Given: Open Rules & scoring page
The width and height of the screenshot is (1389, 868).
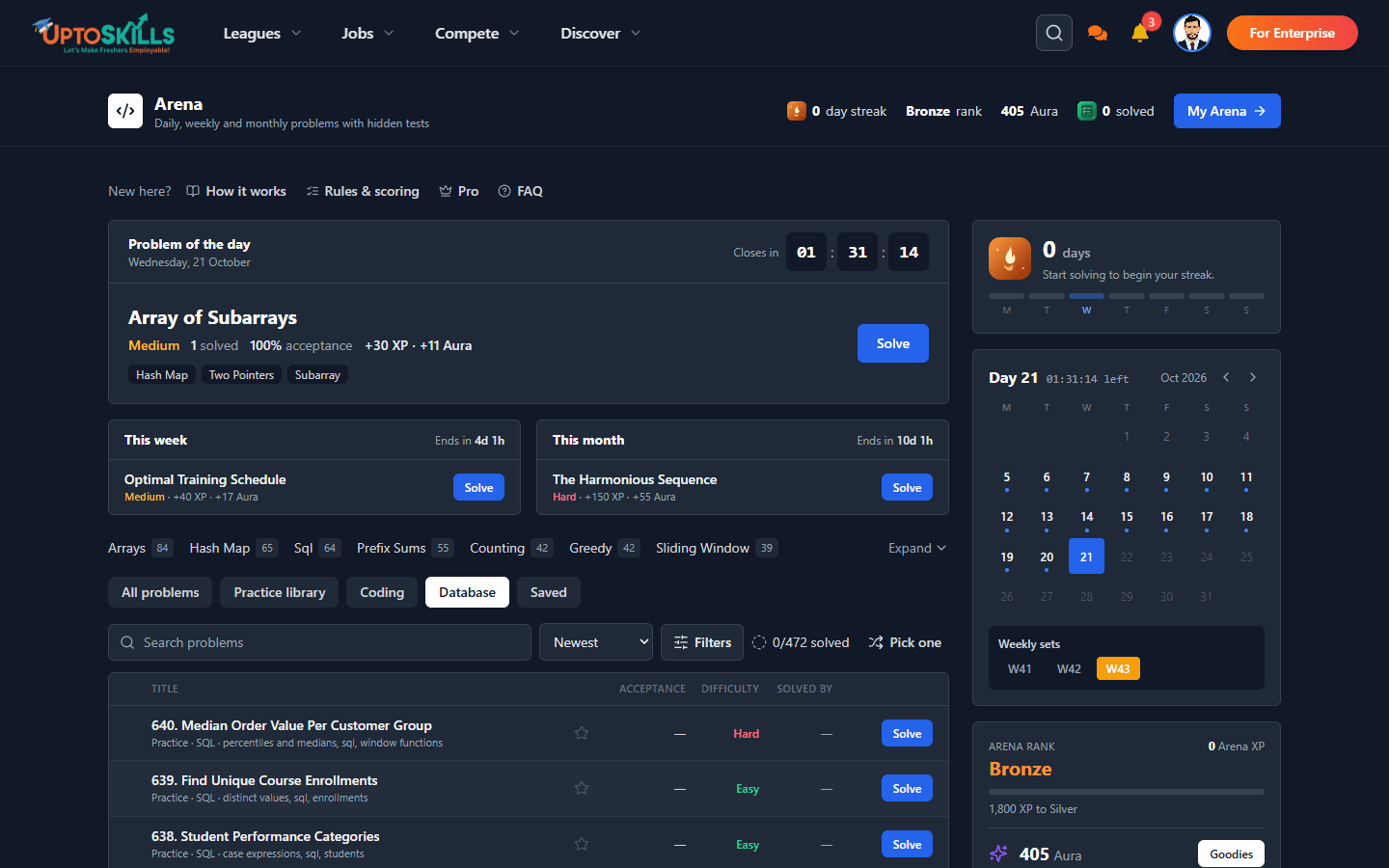Looking at the screenshot, I should [x=363, y=191].
